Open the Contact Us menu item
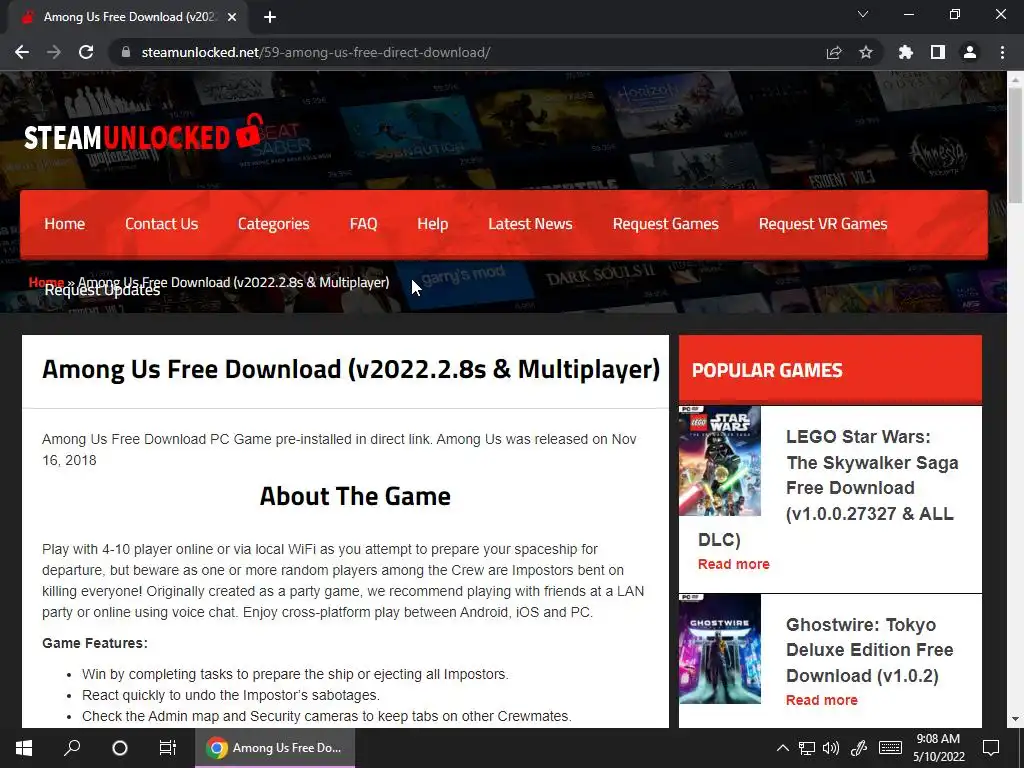 tap(161, 224)
